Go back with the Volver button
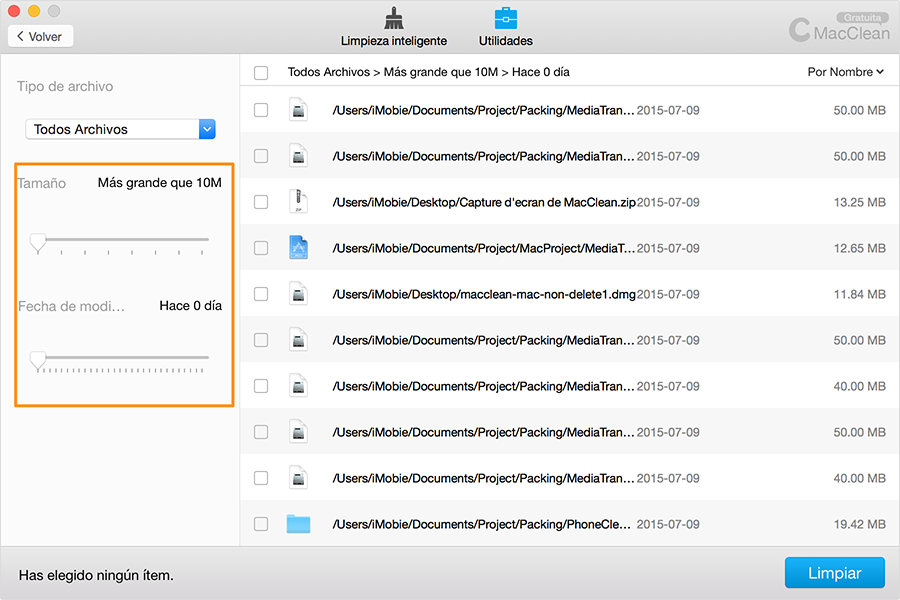 pos(40,36)
